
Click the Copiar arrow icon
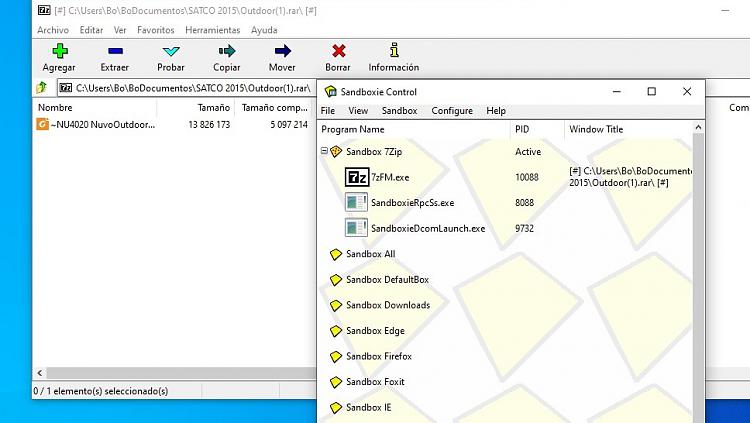click(227, 51)
